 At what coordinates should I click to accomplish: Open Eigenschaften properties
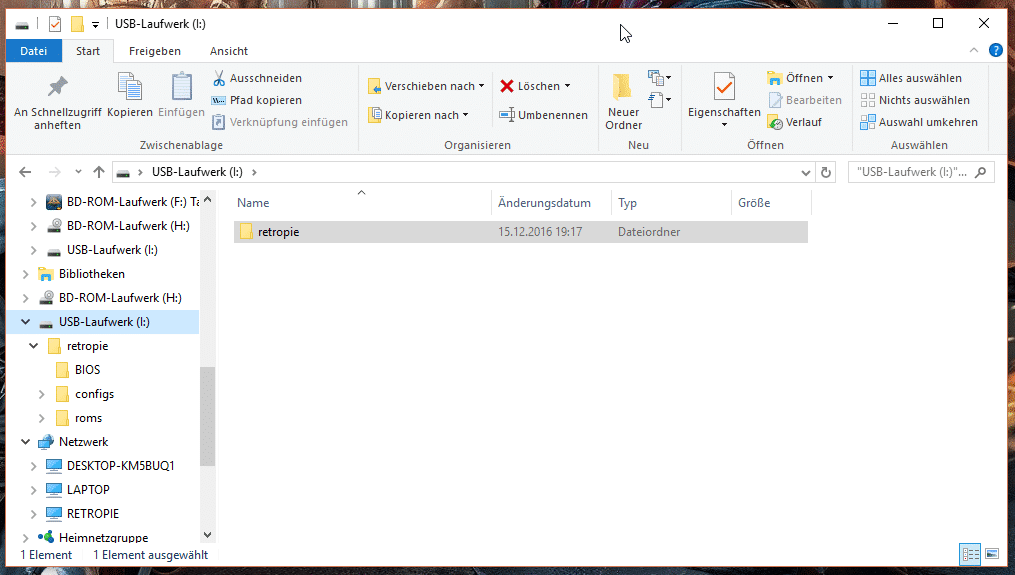[724, 99]
